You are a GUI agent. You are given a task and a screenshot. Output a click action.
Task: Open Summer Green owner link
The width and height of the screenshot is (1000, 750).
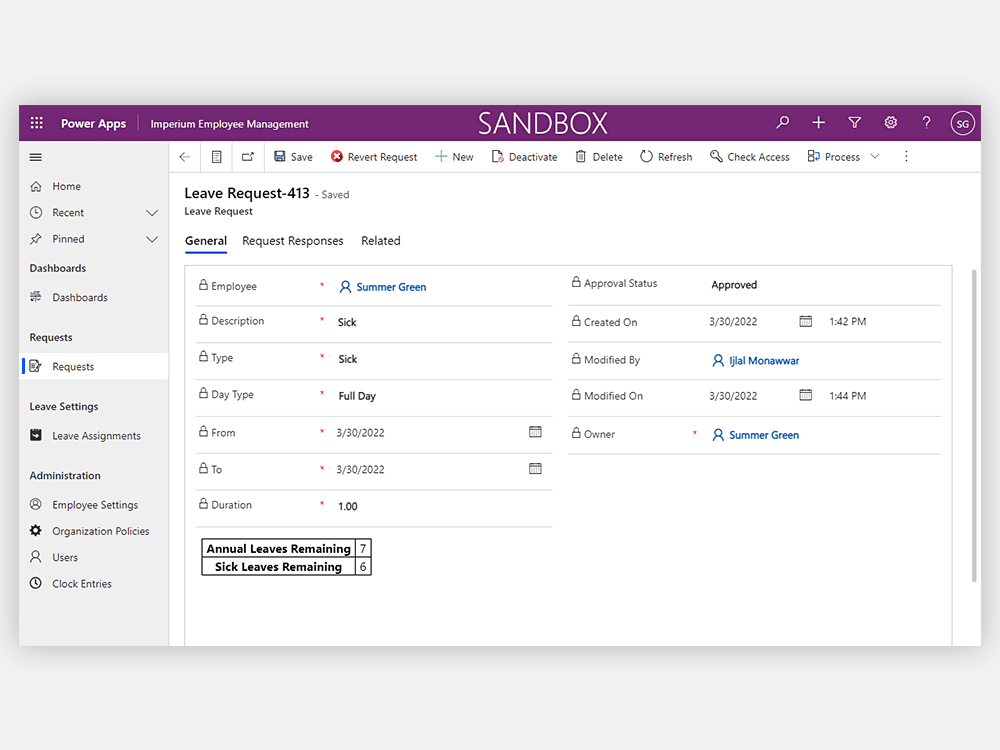[x=764, y=435]
